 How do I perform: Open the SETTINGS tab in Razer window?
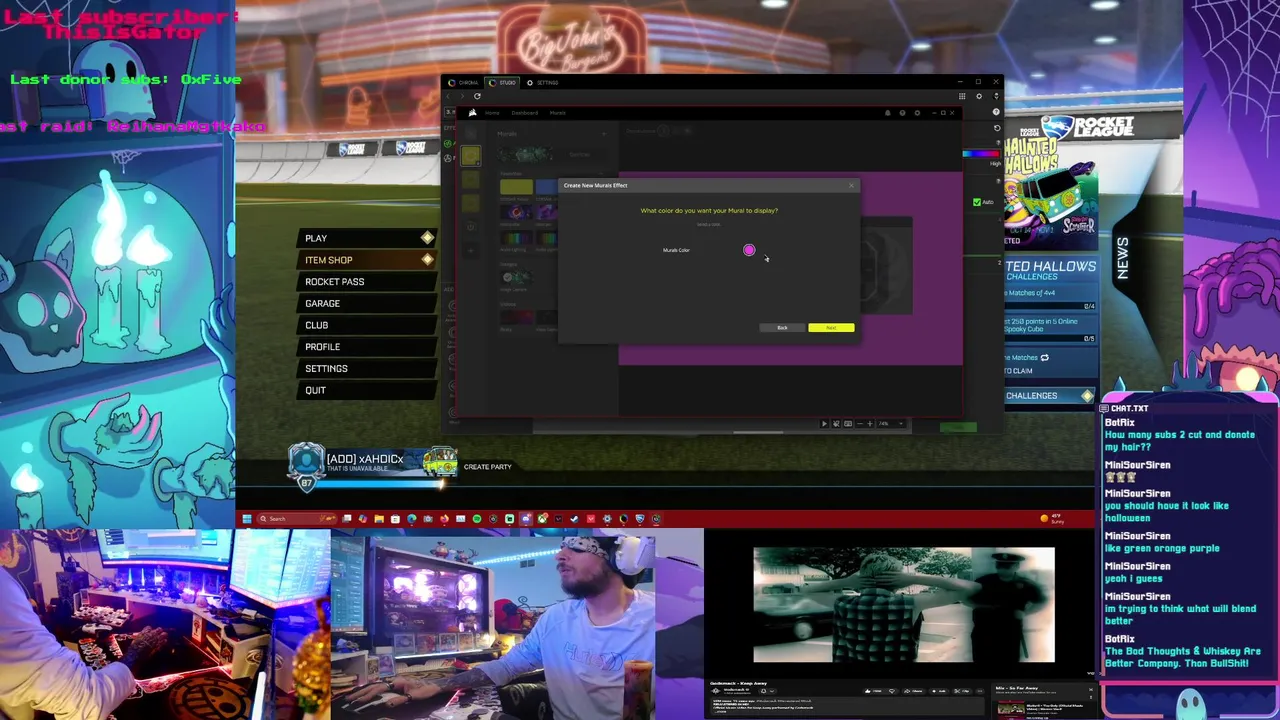point(543,82)
